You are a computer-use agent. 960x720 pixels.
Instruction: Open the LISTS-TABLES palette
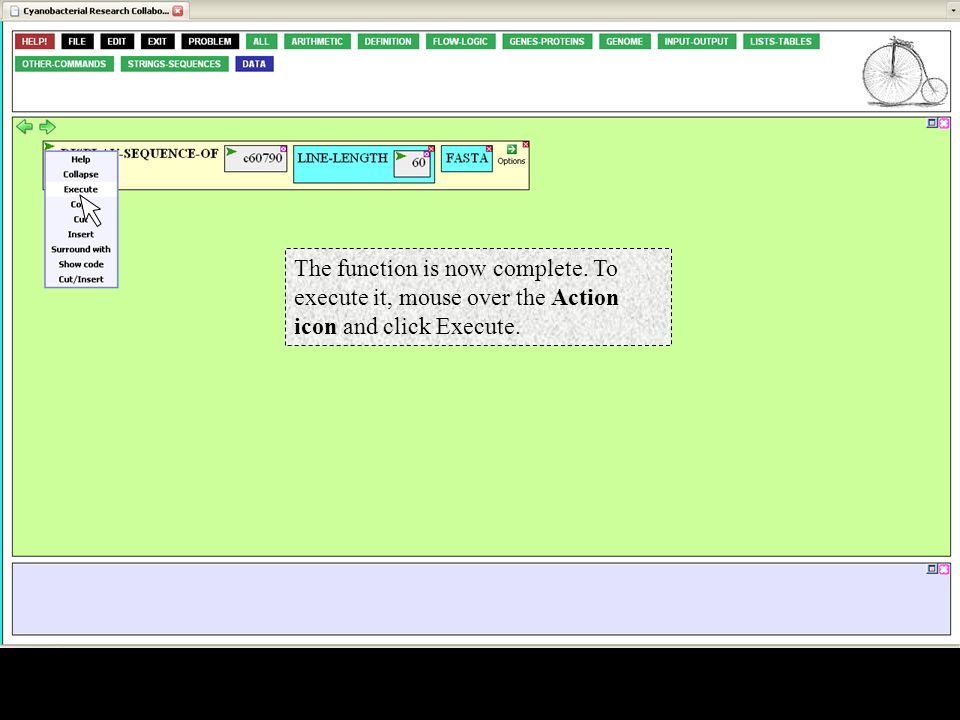pos(781,42)
